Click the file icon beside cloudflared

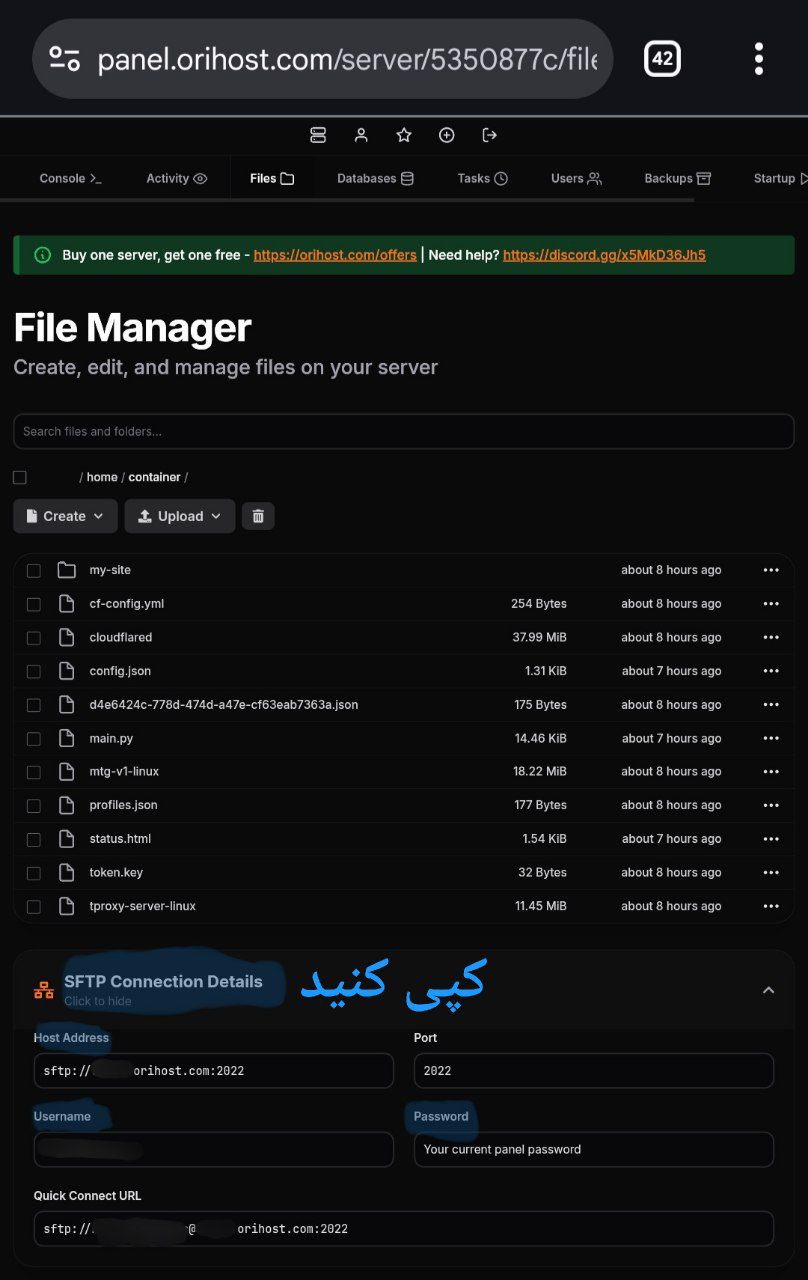pyautogui.click(x=67, y=637)
